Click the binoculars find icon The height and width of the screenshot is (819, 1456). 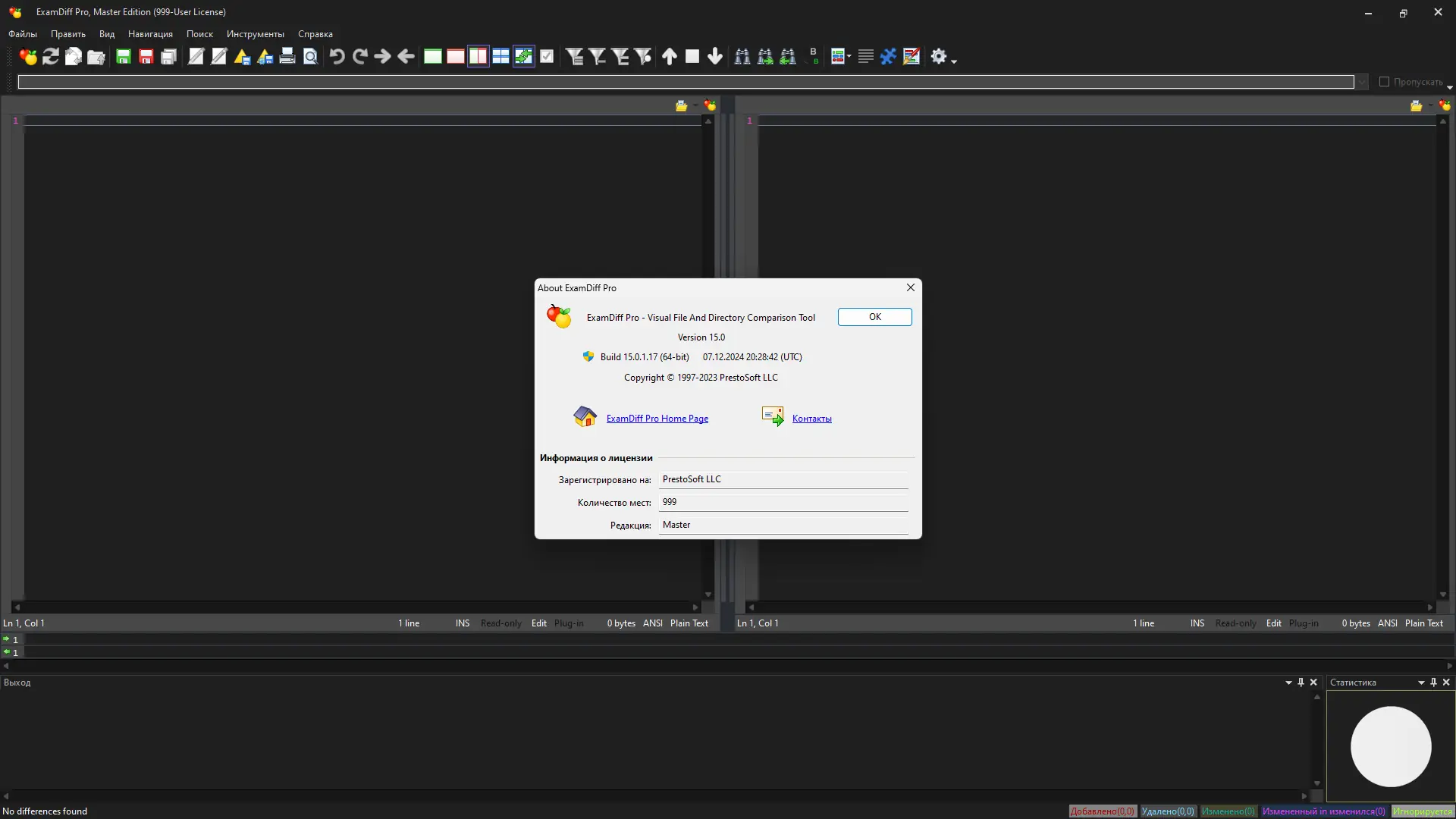[x=742, y=57]
